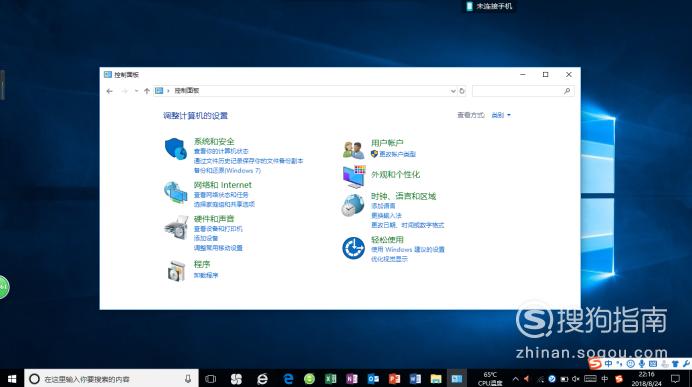Open 硬件和声音 category link
692x387 pixels.
214,218
